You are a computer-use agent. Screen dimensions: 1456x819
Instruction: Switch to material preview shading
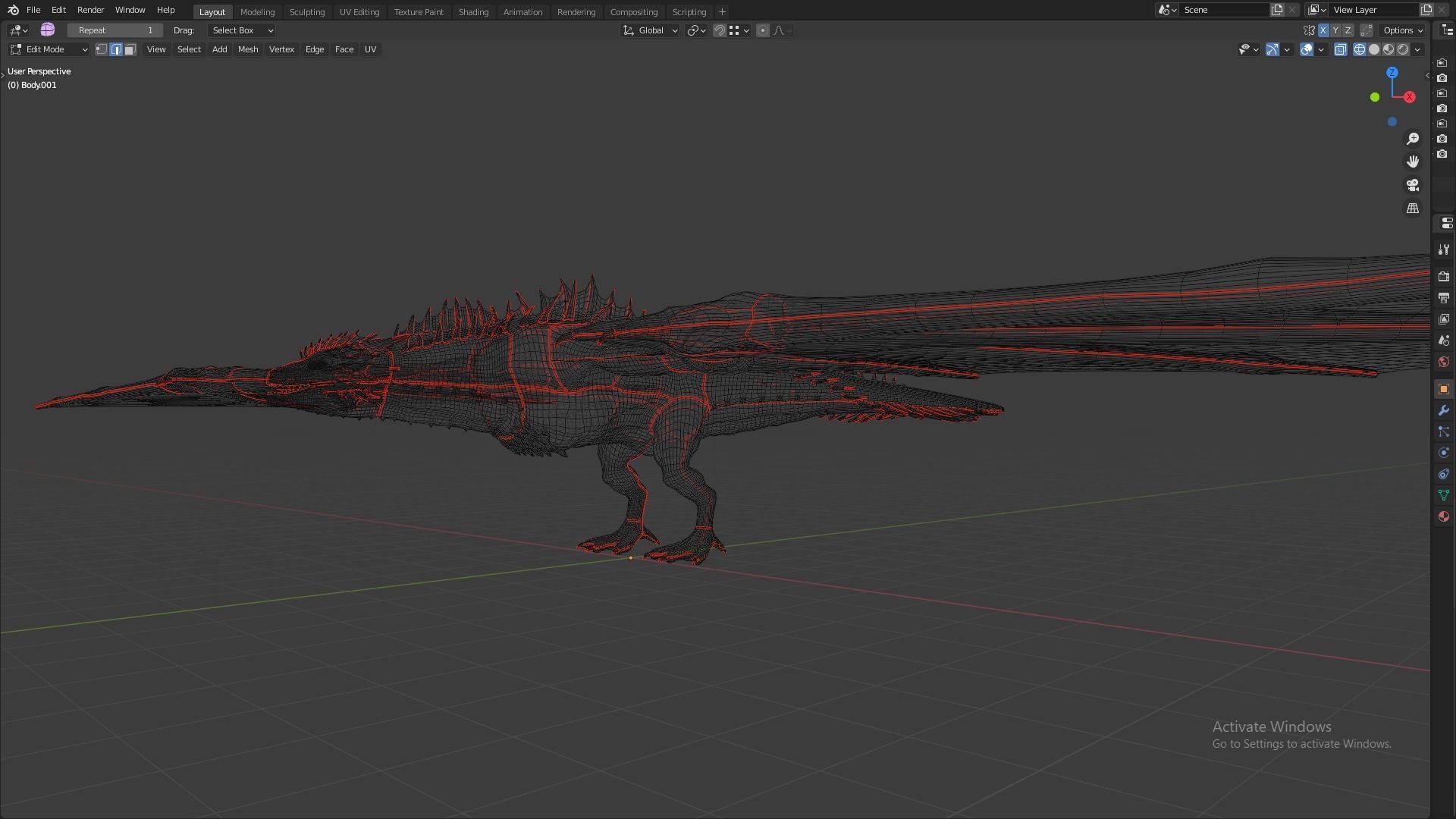1389,49
